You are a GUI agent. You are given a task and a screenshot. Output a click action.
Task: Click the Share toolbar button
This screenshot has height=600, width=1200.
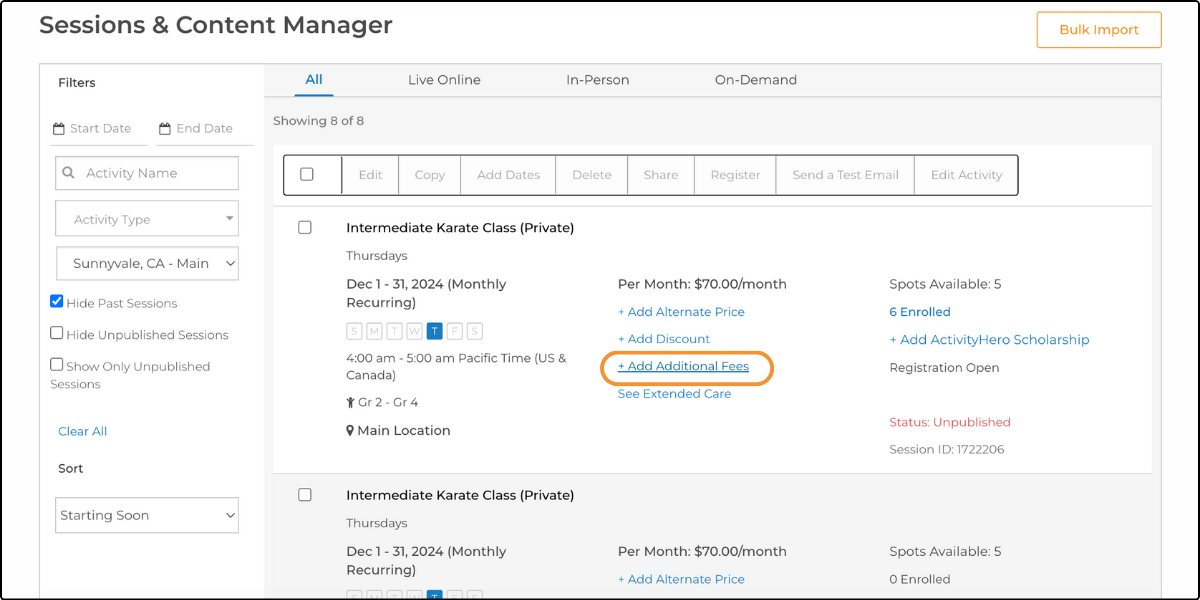[661, 175]
